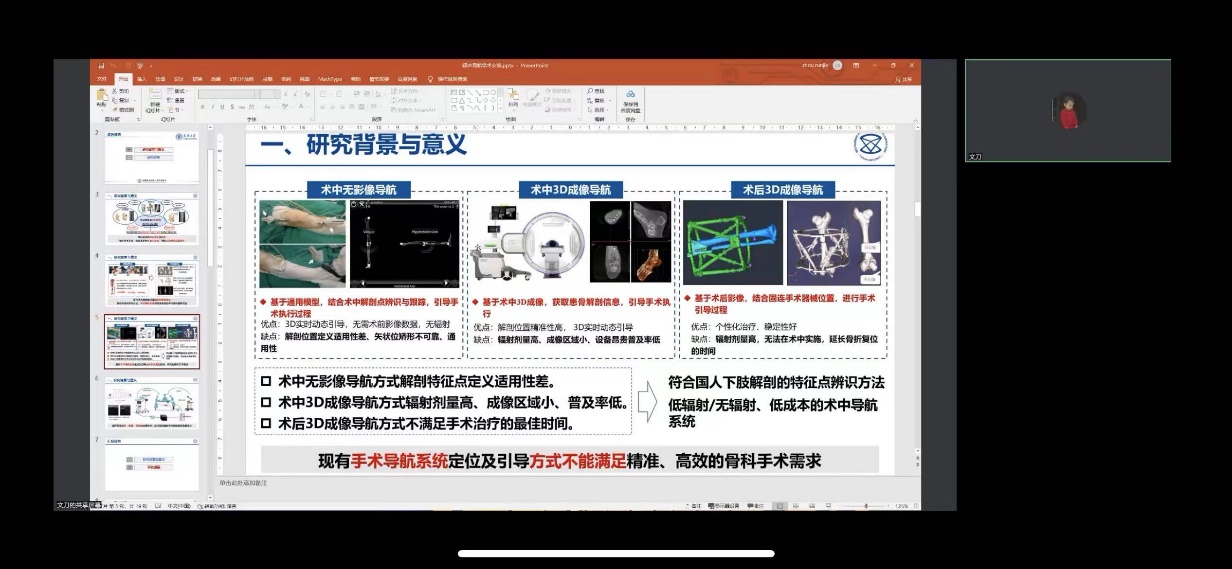This screenshot has height=569, width=1232.
Task: Click the Find magnifier icon in the editing group
Action: click(590, 91)
